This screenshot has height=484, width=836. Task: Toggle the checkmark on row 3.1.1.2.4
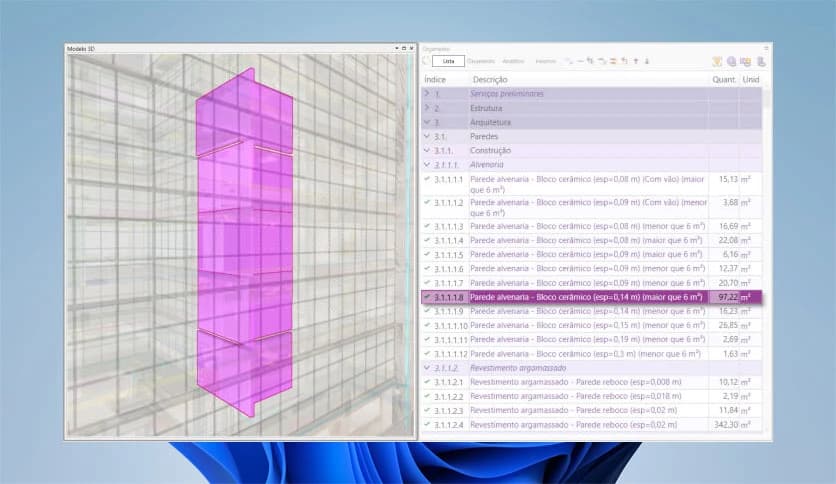click(x=427, y=424)
